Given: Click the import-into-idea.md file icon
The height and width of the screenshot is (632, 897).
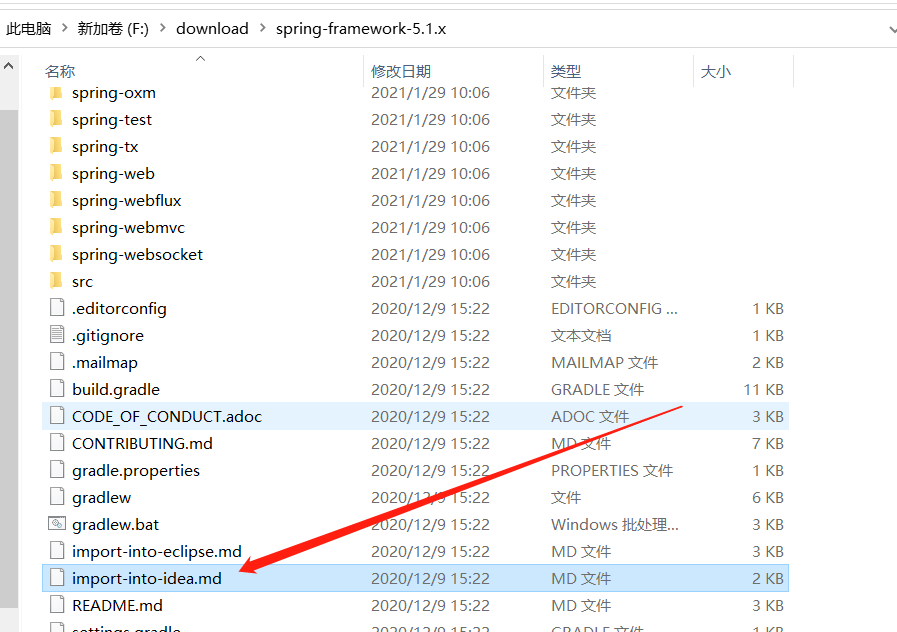Looking at the screenshot, I should (57, 578).
